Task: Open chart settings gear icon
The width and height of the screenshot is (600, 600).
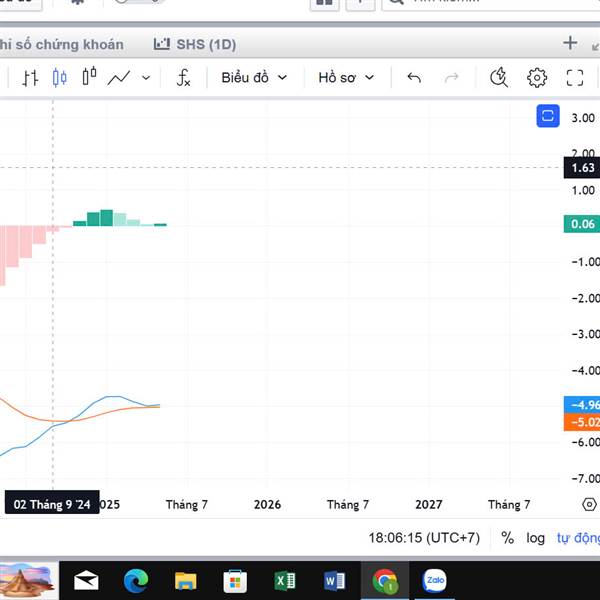Action: (x=537, y=78)
